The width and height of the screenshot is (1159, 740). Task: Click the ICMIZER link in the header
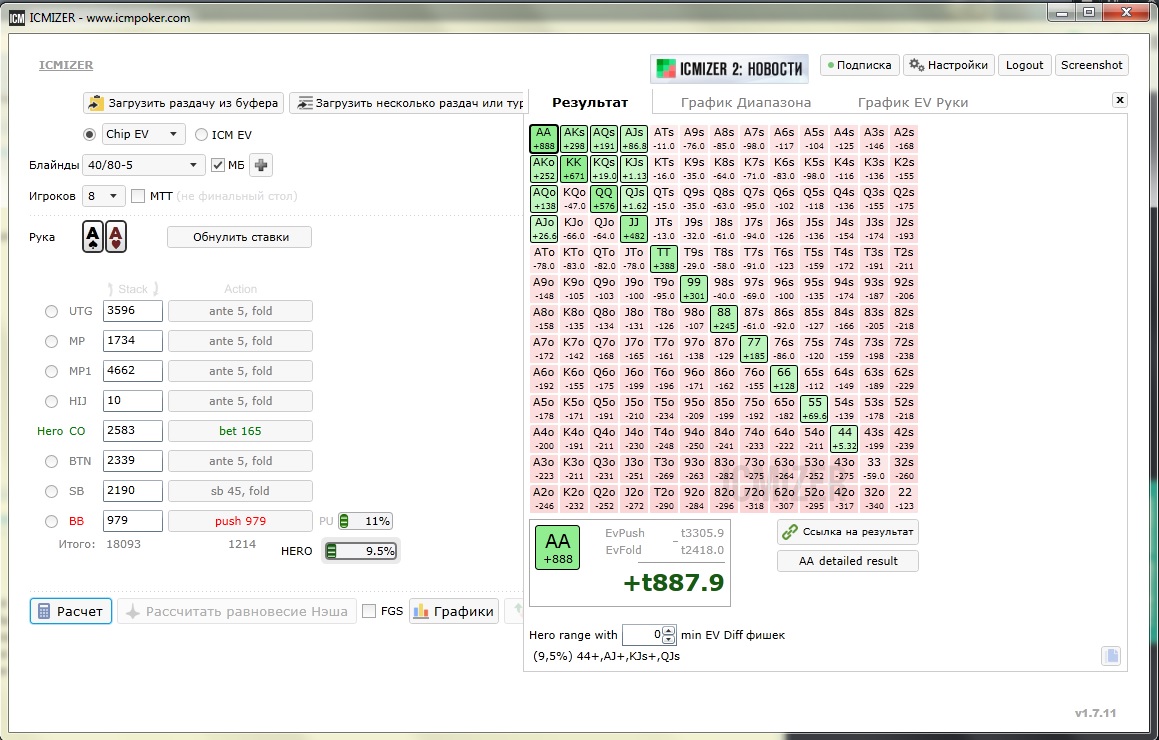coord(66,65)
